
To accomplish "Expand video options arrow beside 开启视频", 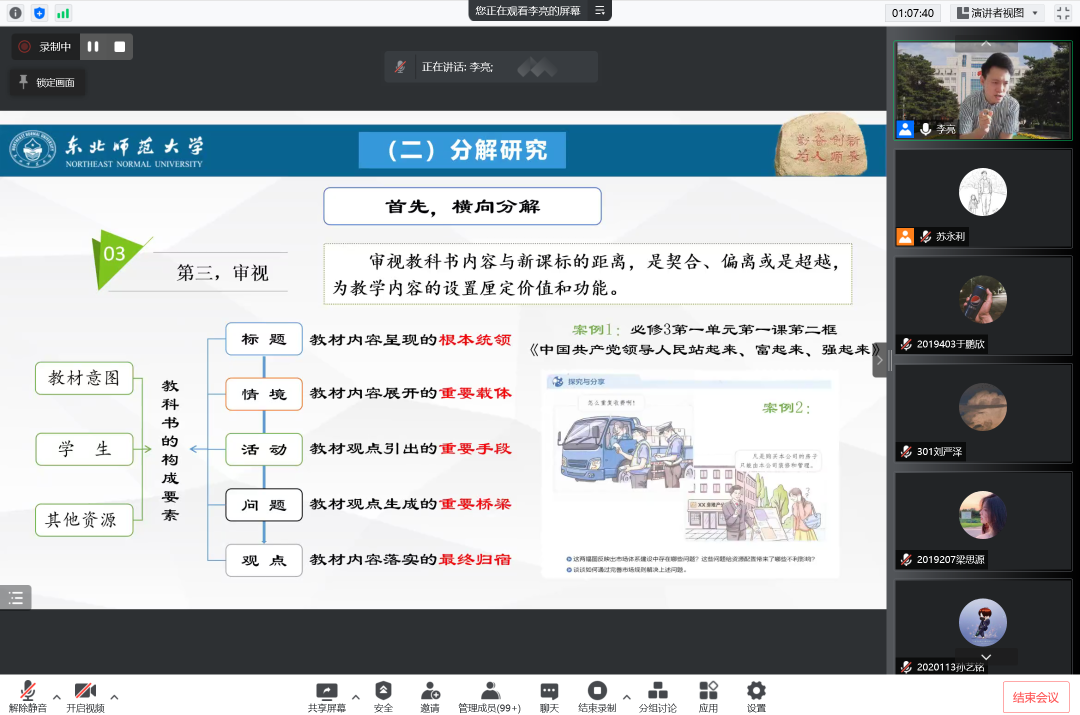I will coord(114,696).
